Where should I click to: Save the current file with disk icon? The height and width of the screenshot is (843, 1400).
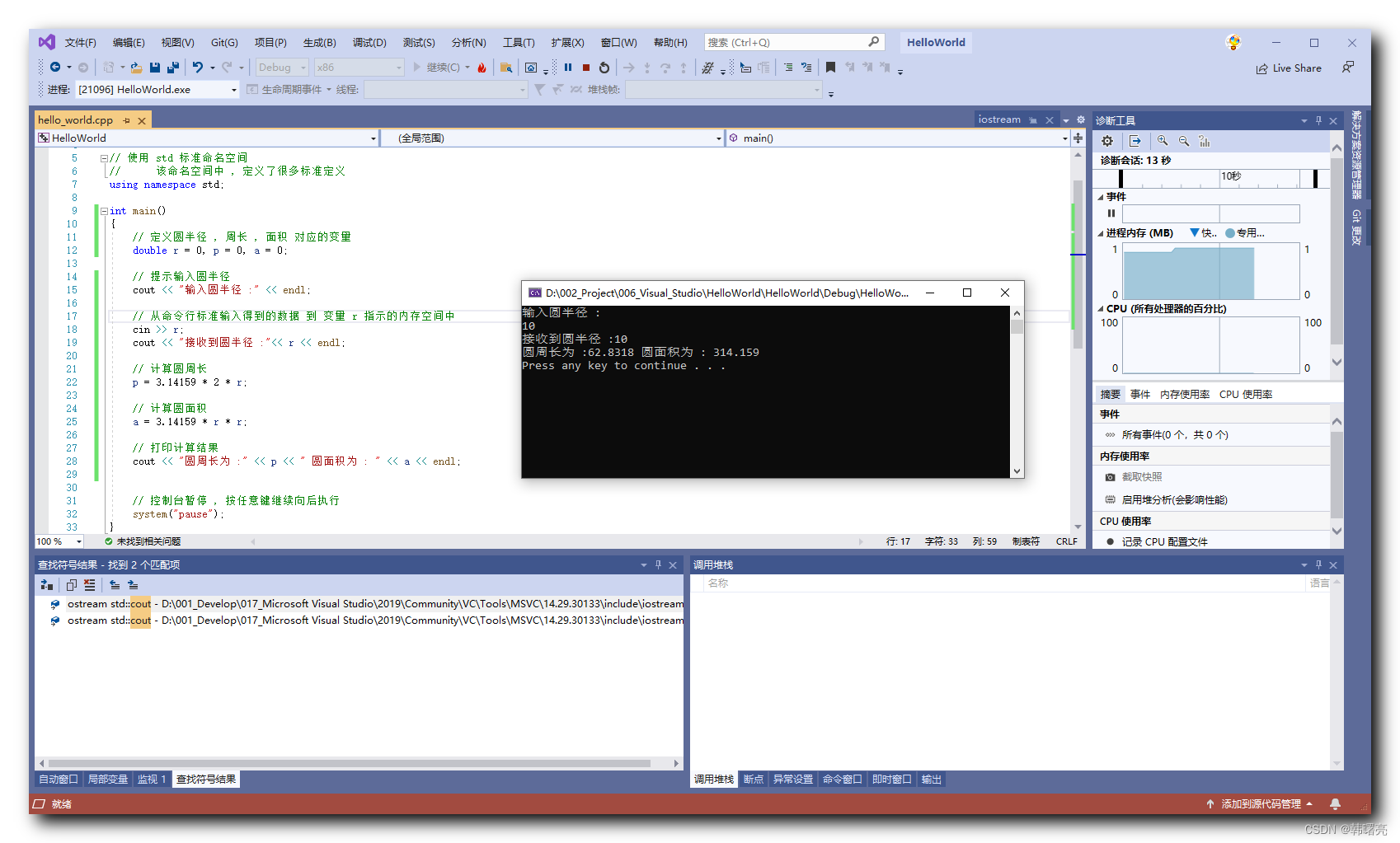click(155, 68)
